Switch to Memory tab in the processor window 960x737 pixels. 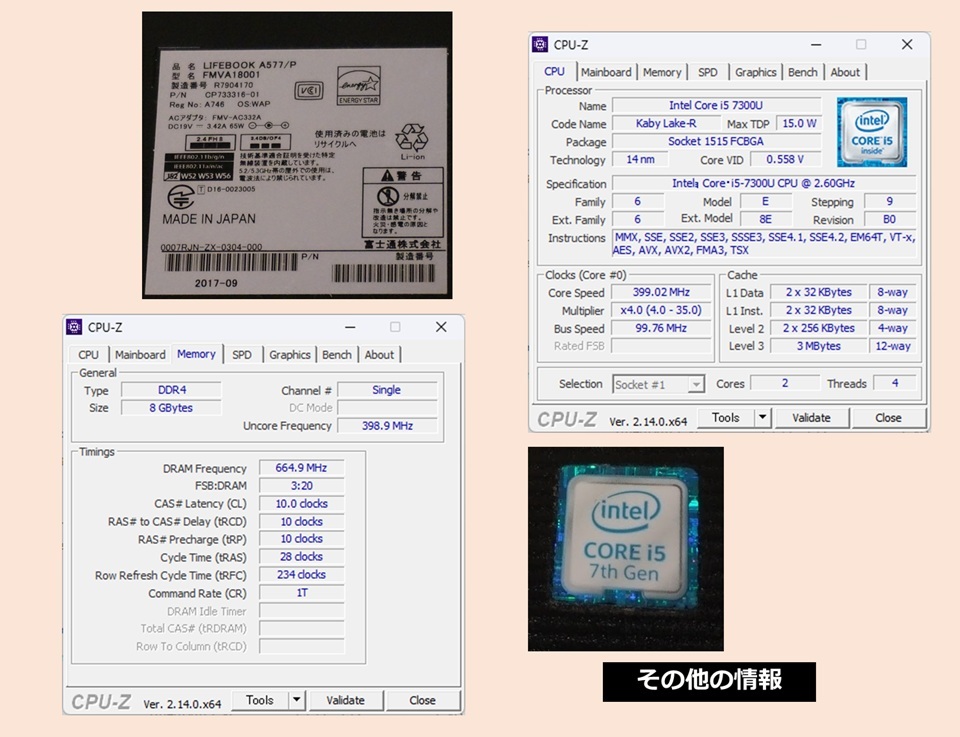662,72
